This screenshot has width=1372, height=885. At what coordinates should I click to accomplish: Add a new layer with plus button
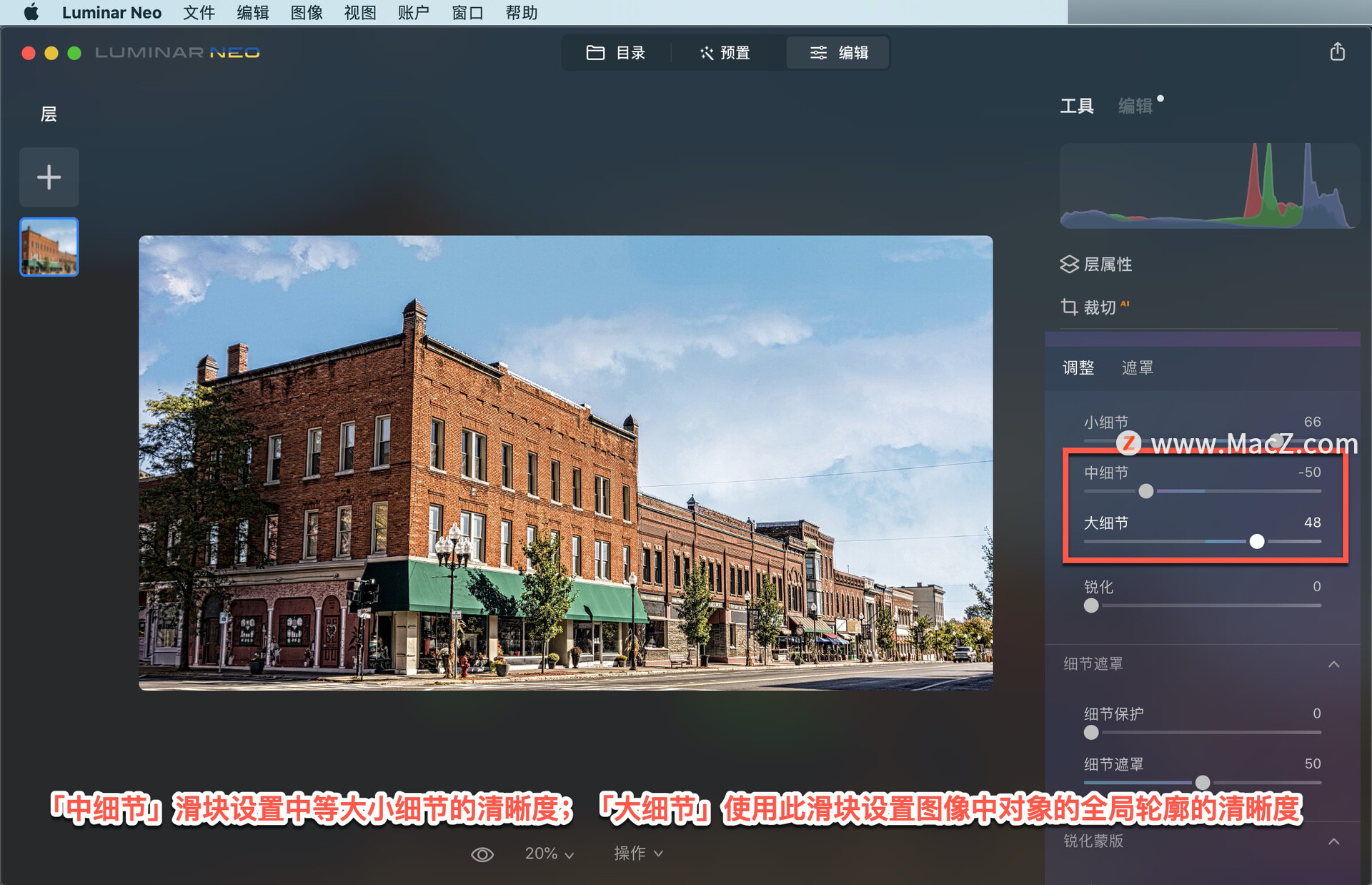[x=49, y=177]
